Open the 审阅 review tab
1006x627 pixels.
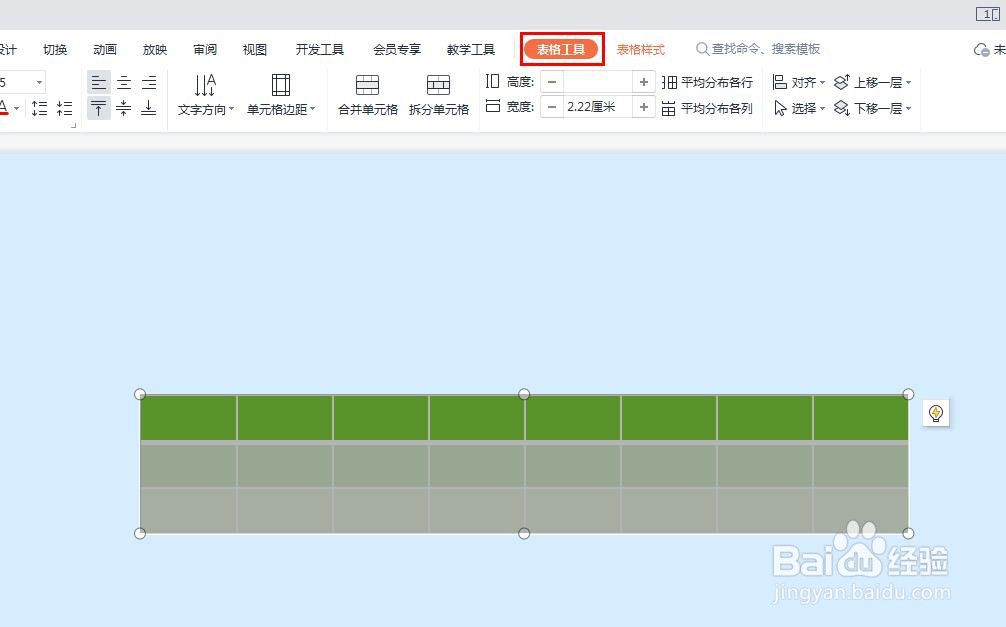[x=205, y=49]
